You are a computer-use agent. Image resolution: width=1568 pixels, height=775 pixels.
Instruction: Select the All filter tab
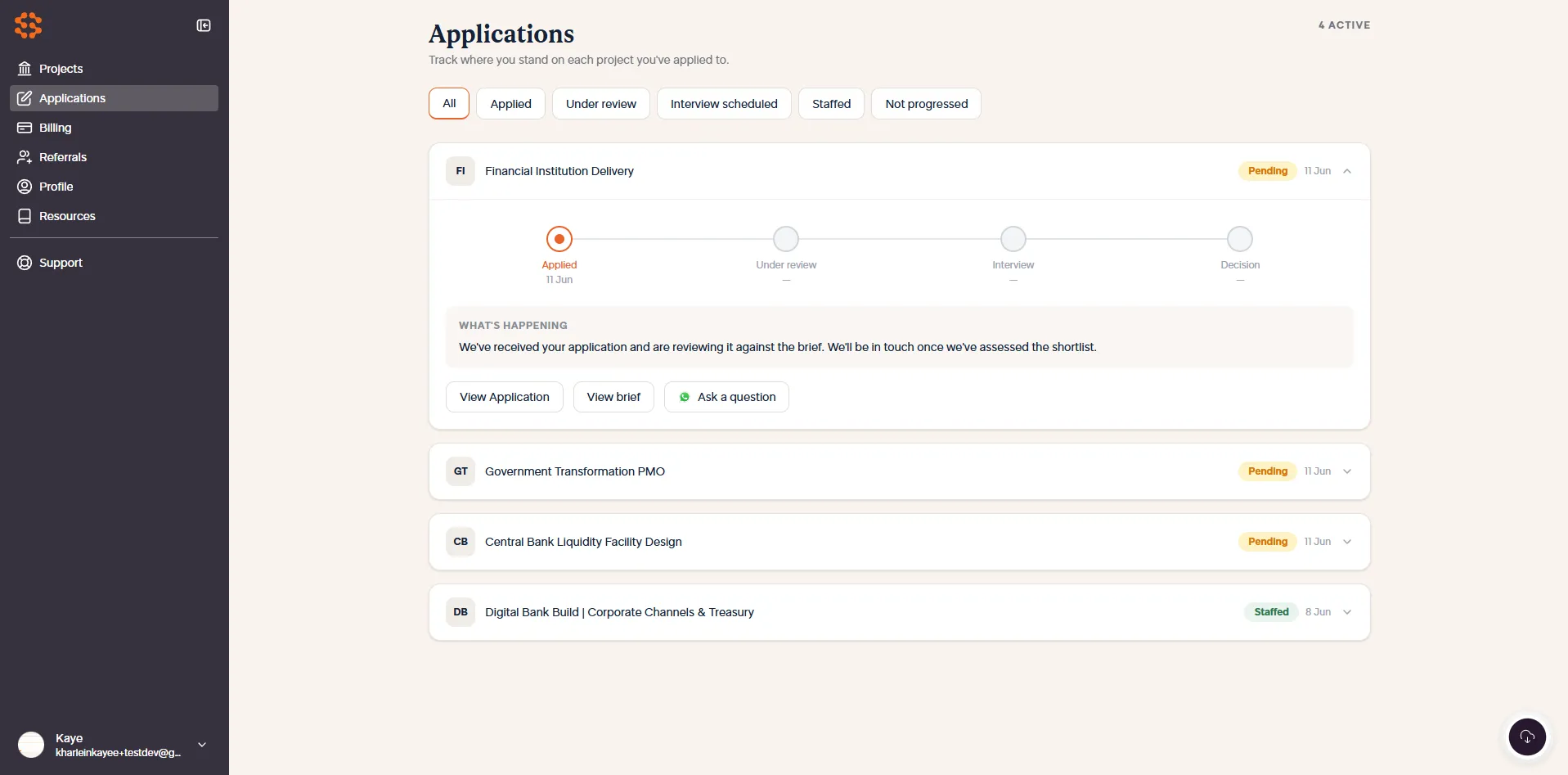(449, 103)
